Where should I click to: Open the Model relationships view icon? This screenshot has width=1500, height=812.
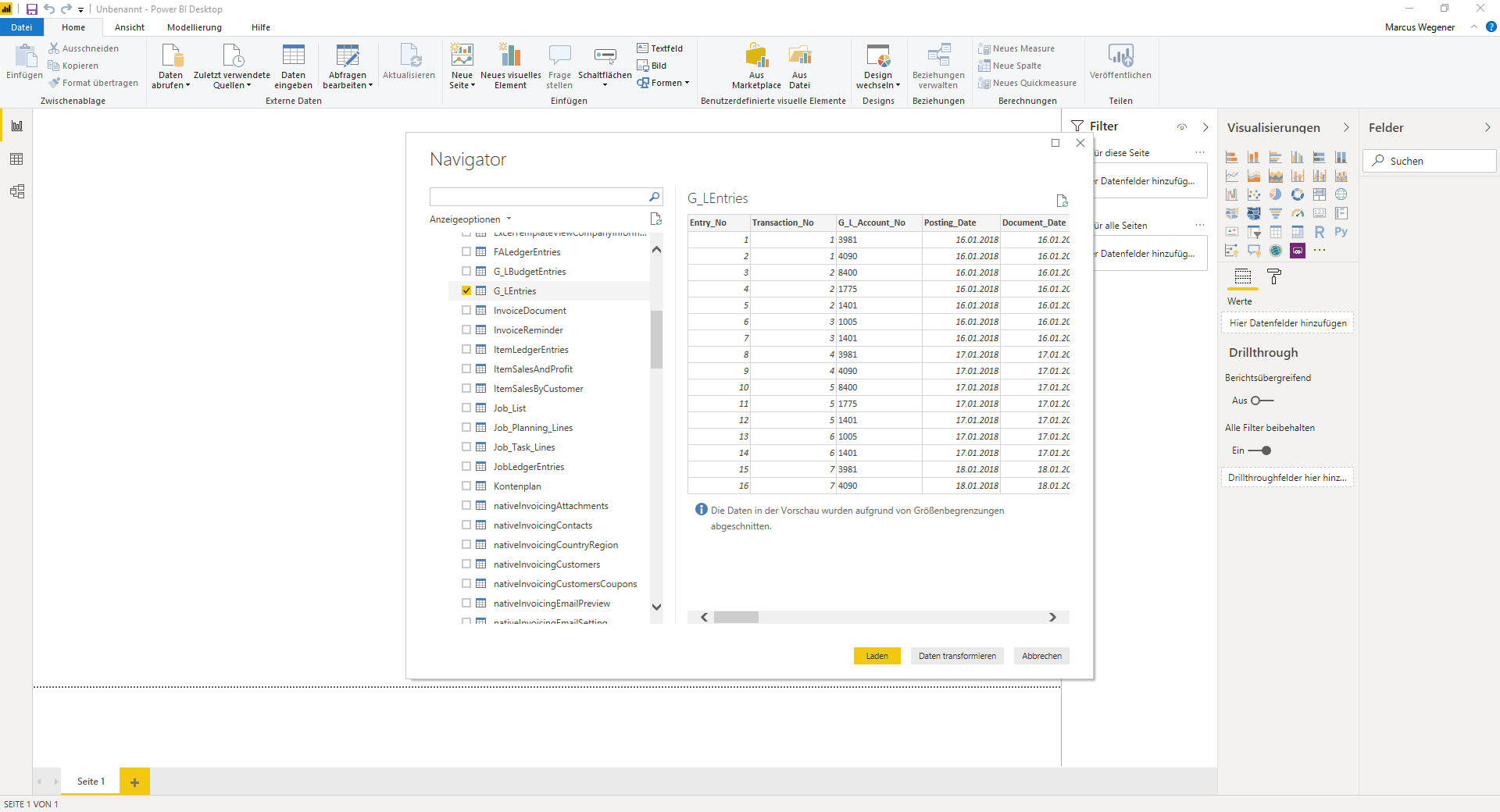pyautogui.click(x=16, y=191)
